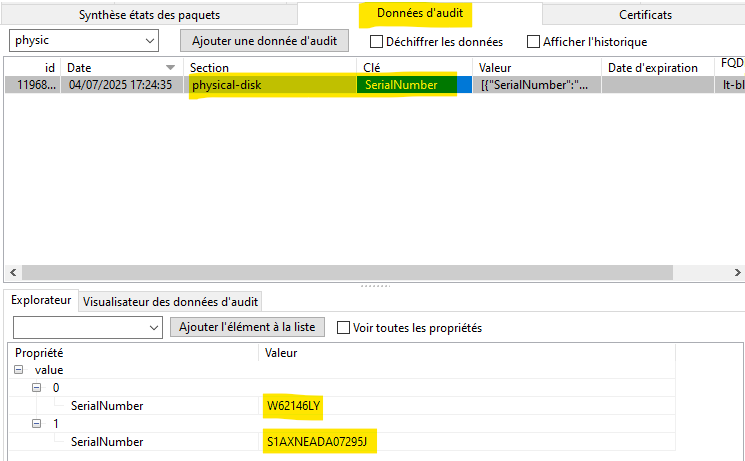Switch to 'Visualisateur des données d'audit' tab

(171, 301)
